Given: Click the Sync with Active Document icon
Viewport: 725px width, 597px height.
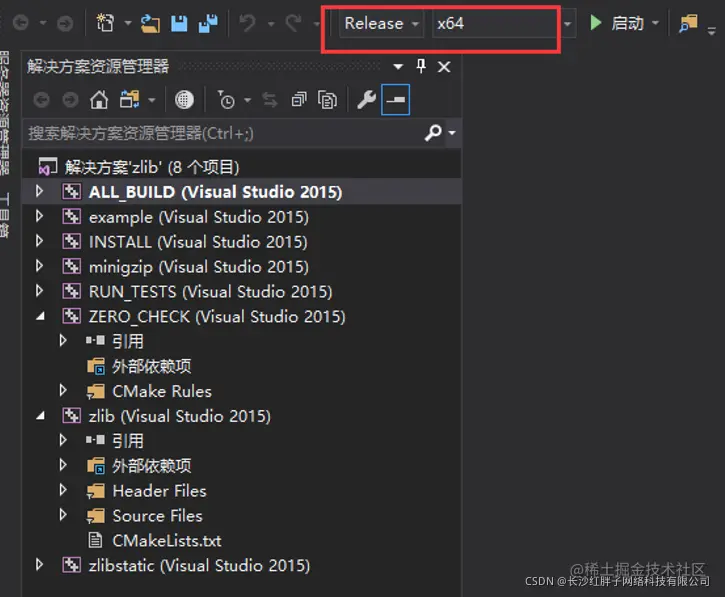Looking at the screenshot, I should pos(270,99).
